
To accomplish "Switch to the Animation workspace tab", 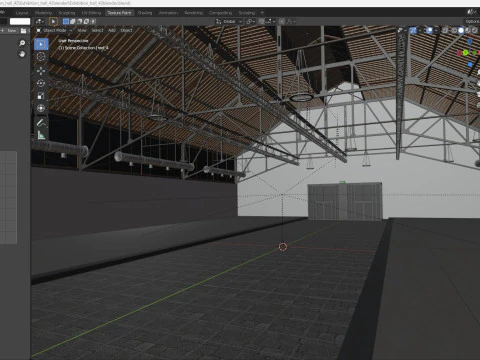I will (168, 13).
